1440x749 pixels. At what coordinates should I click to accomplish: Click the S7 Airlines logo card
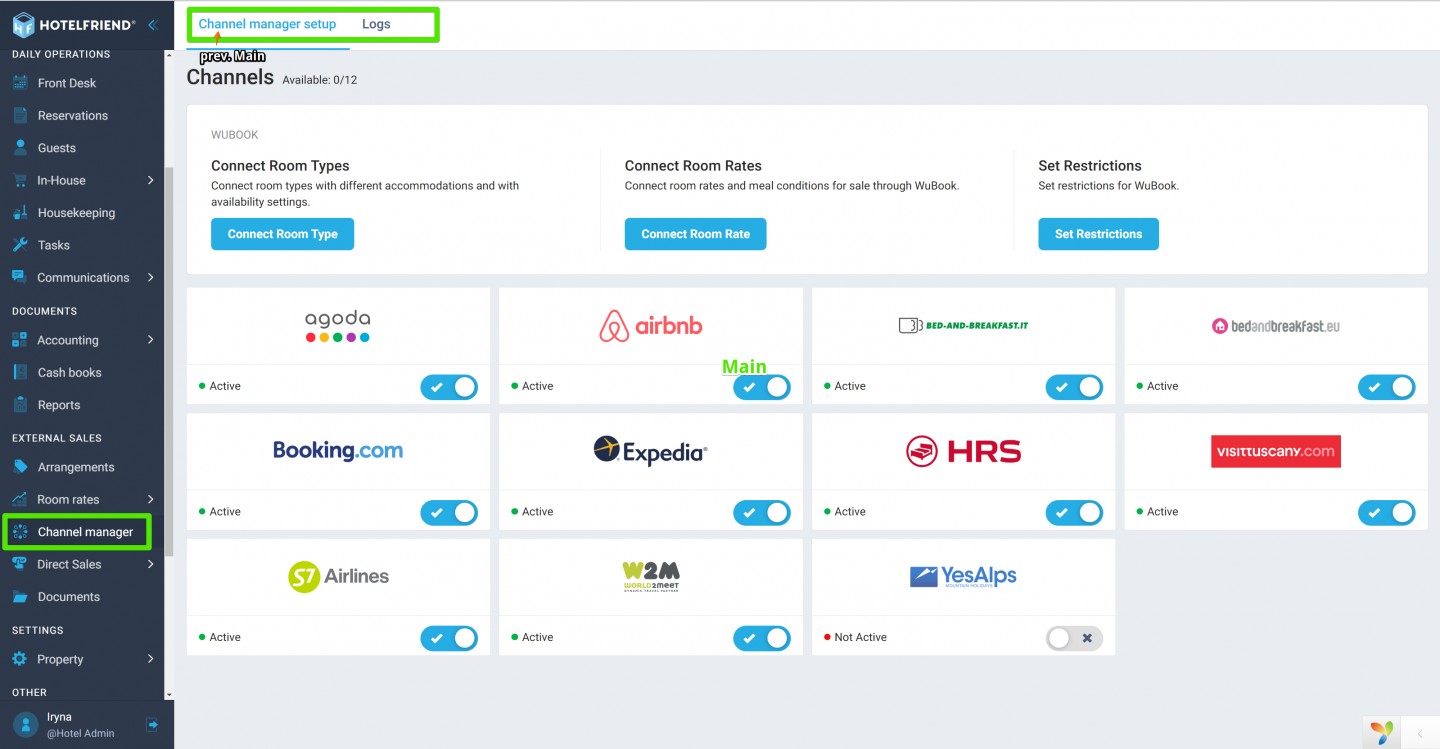pyautogui.click(x=338, y=576)
